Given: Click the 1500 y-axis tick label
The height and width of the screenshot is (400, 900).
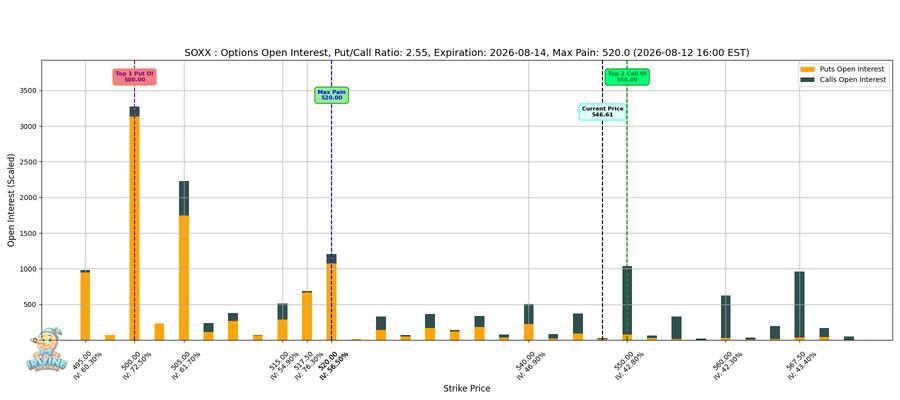Looking at the screenshot, I should click(28, 234).
